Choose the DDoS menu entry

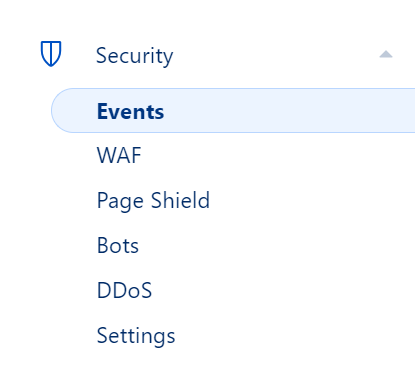[x=124, y=290]
